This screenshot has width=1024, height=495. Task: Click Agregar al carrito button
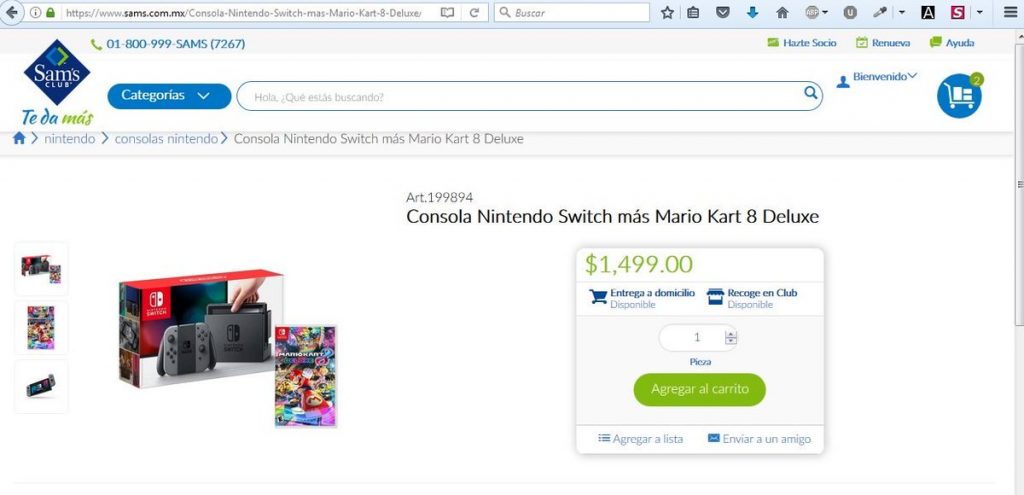point(699,389)
